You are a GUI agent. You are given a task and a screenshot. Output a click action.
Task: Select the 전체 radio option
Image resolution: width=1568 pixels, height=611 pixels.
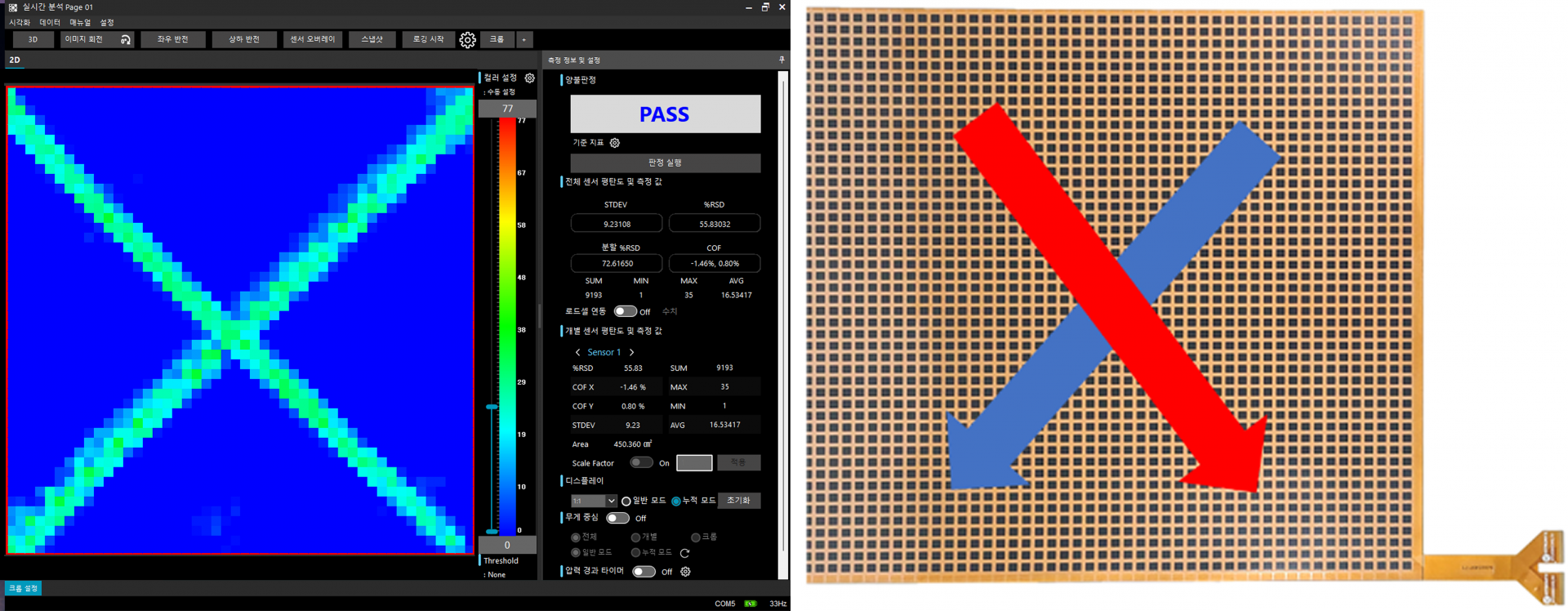tap(576, 537)
